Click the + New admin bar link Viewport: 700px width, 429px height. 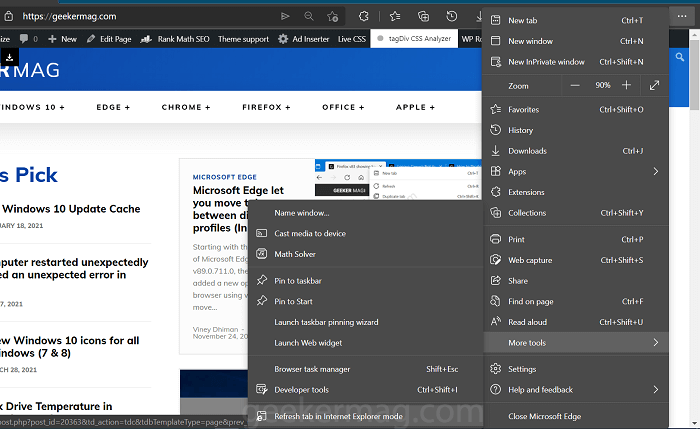[62, 39]
